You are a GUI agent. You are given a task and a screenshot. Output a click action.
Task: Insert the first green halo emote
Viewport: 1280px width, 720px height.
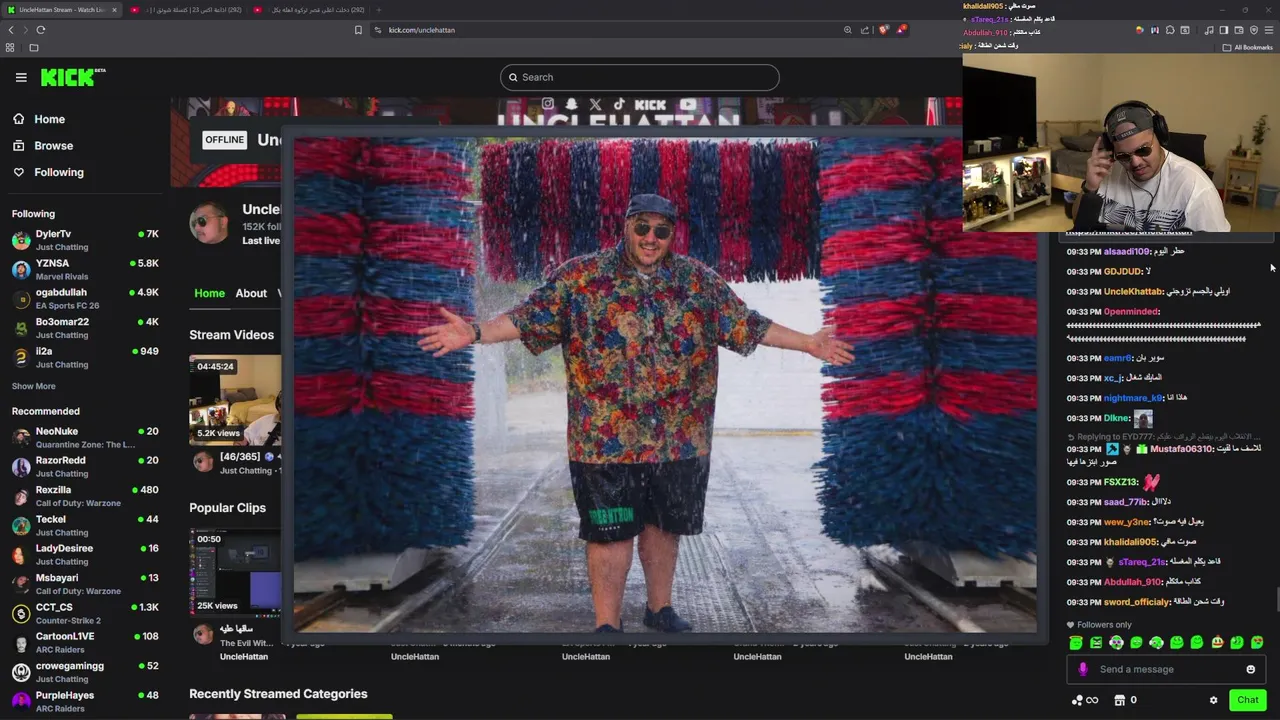point(1076,643)
